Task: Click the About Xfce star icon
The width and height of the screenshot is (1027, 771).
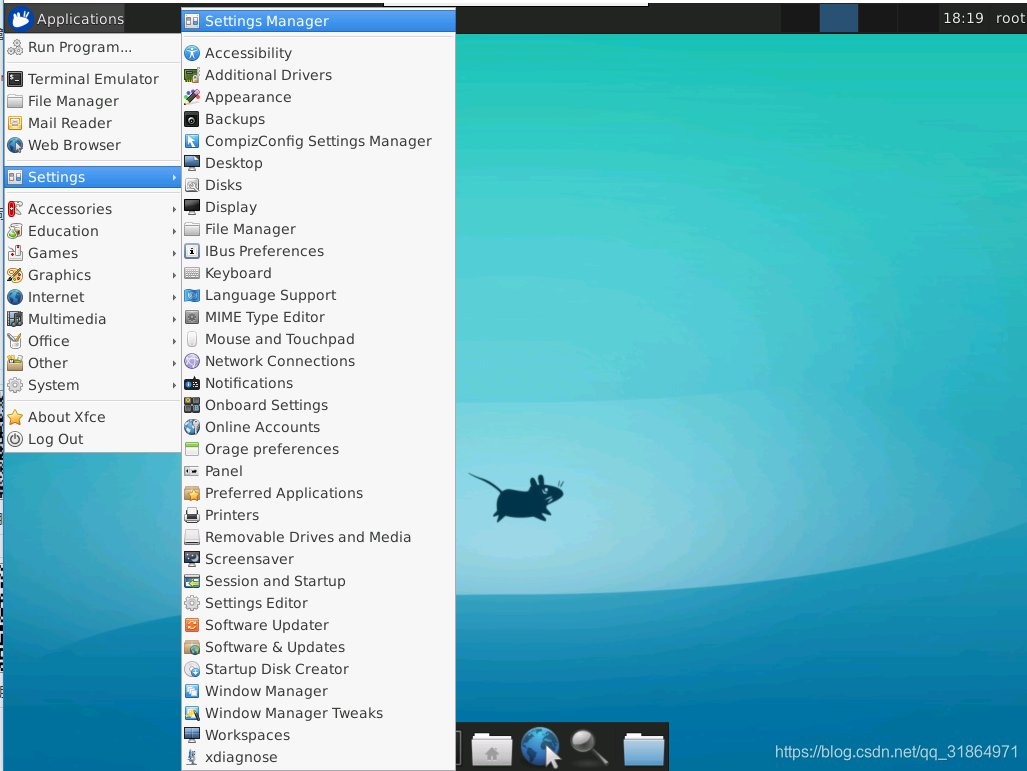Action: [x=15, y=417]
